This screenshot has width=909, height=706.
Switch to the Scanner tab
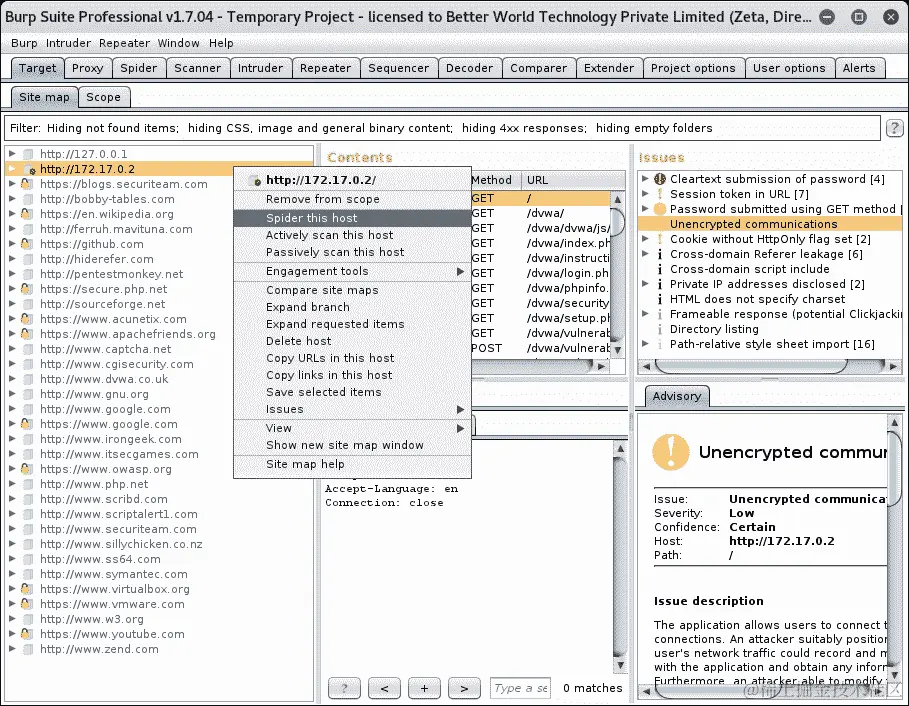pos(198,68)
